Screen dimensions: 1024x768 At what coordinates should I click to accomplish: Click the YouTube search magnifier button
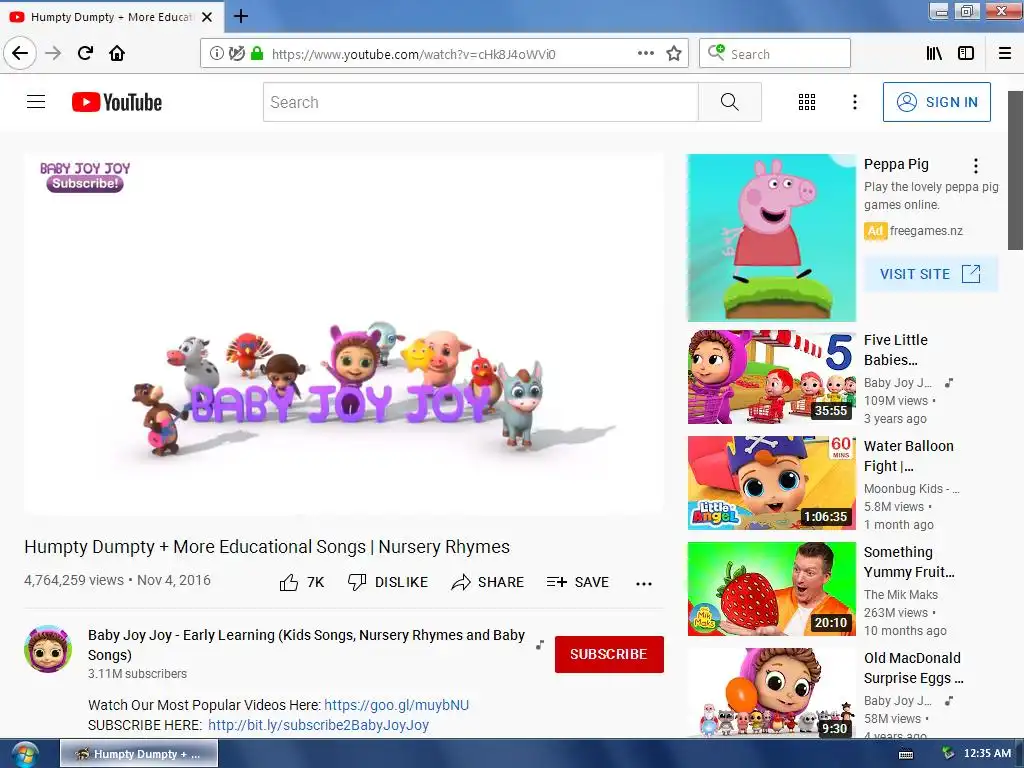point(729,102)
